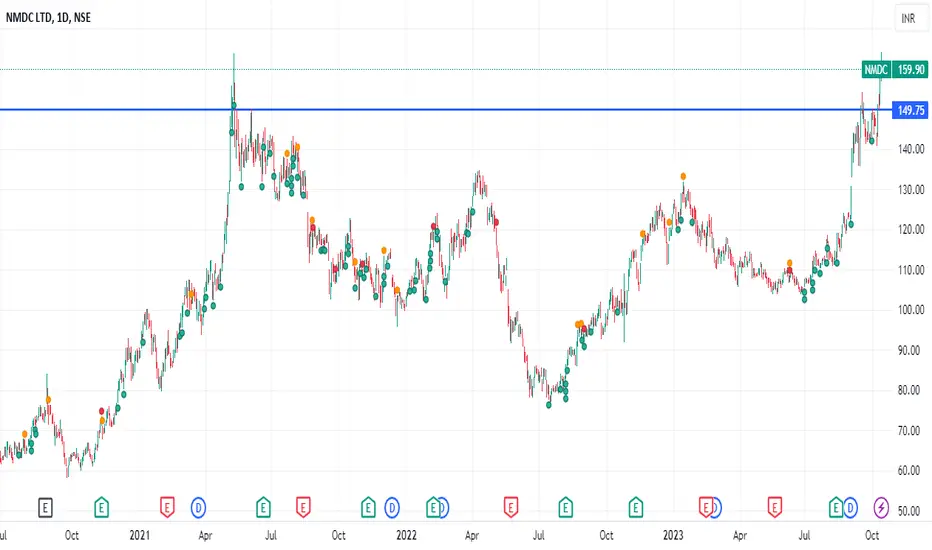This screenshot has height=550, width=932.
Task: Click the Oct label left of 2022
Action: [339, 535]
